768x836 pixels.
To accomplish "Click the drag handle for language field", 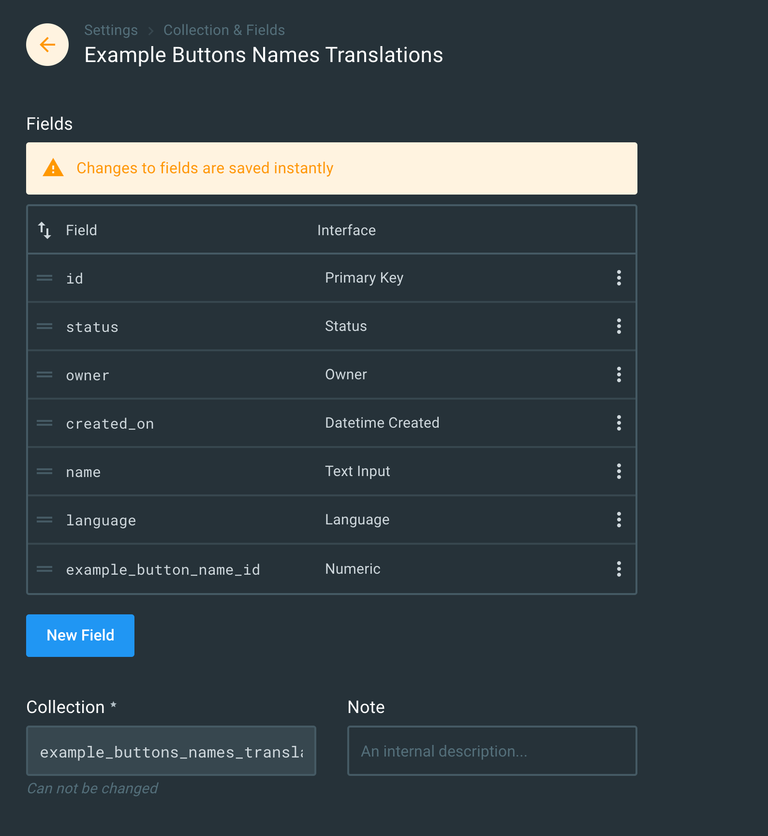I will point(44,520).
